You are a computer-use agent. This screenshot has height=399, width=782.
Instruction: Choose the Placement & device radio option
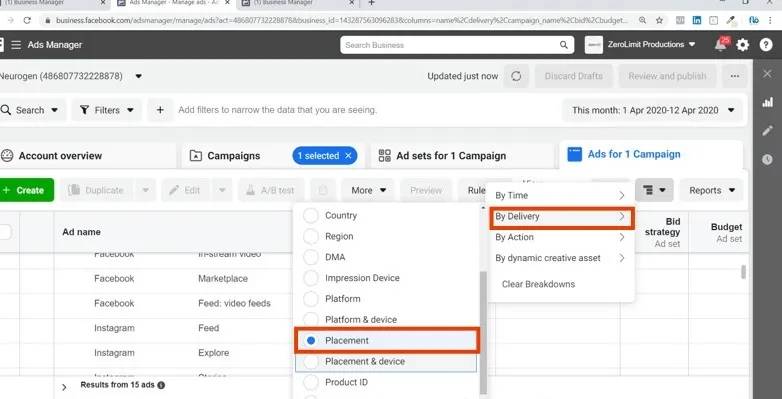[x=311, y=362]
